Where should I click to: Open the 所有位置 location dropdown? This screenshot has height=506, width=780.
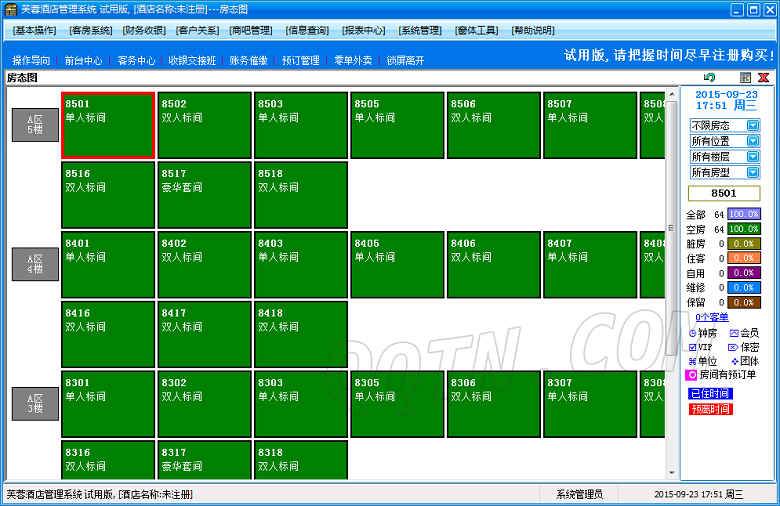[x=753, y=141]
